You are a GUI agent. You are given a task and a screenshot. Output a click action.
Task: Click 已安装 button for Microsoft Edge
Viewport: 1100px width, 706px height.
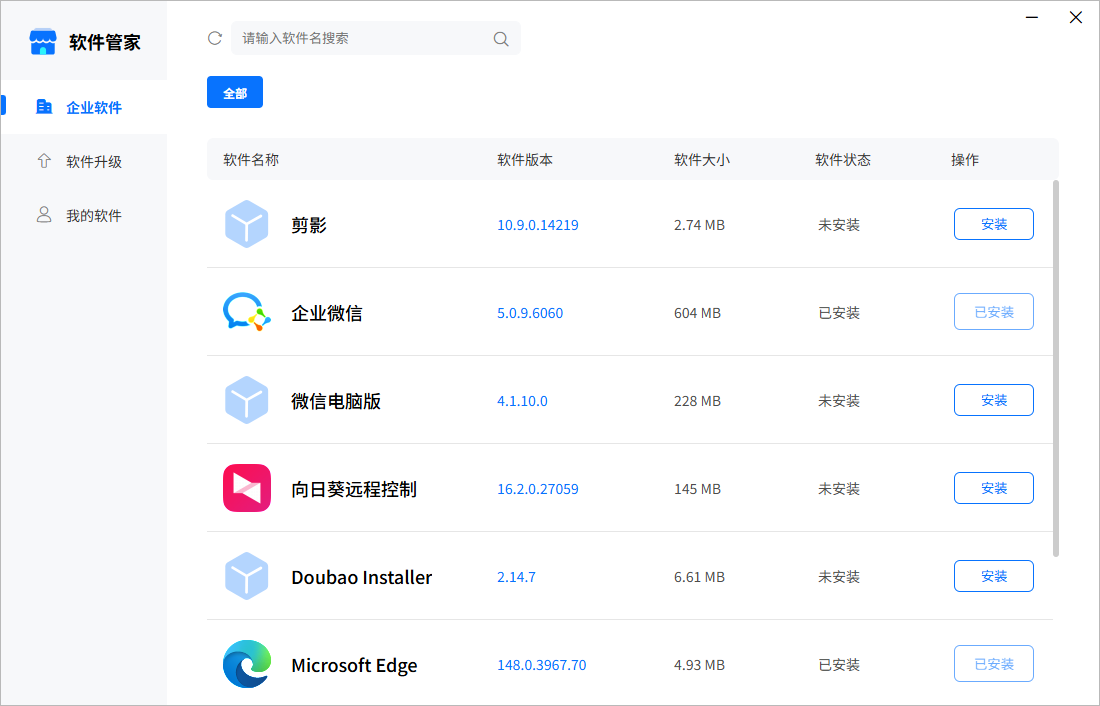[993, 664]
